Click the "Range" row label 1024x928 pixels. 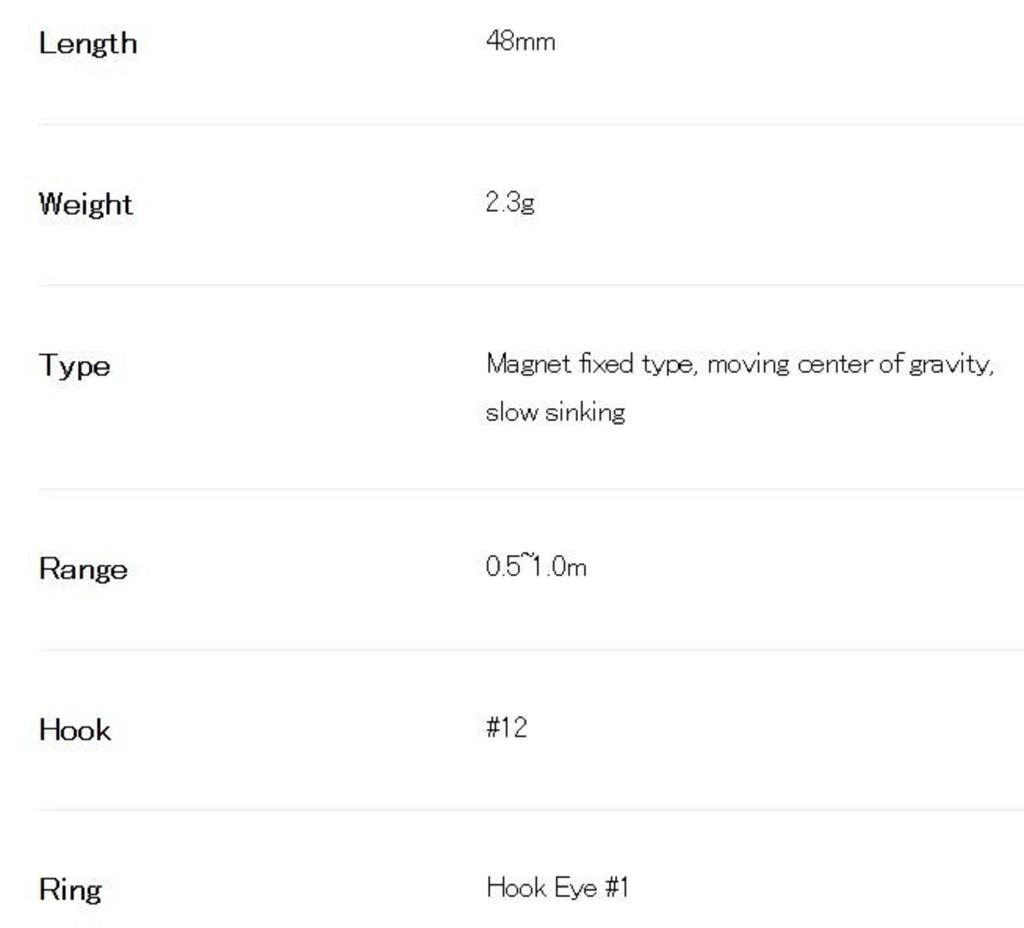[x=83, y=569]
